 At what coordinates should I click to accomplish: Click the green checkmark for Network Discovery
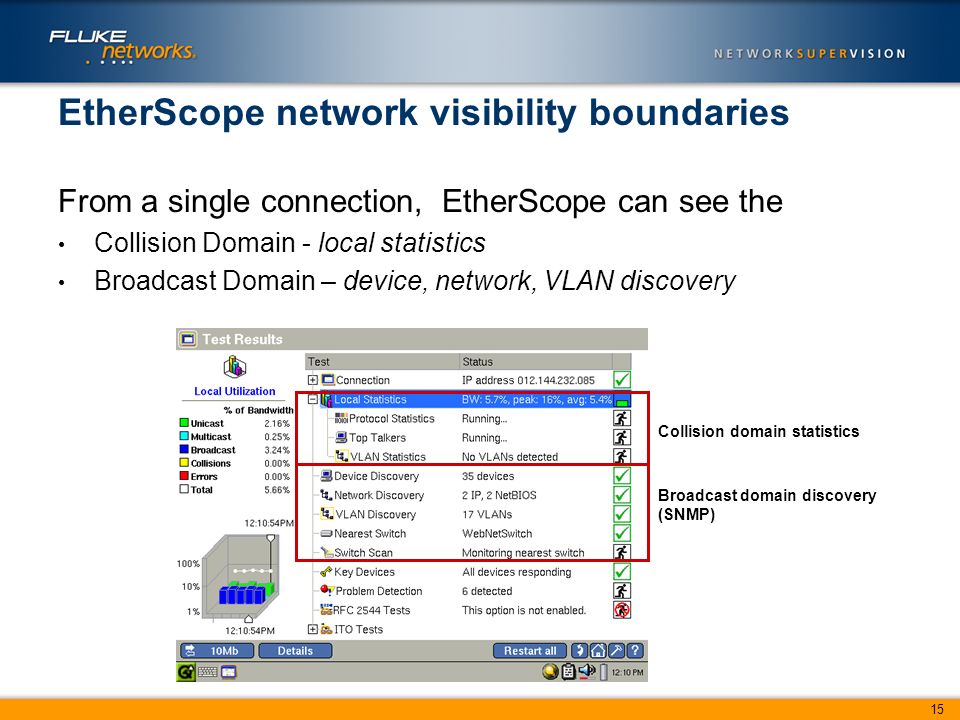click(x=621, y=495)
